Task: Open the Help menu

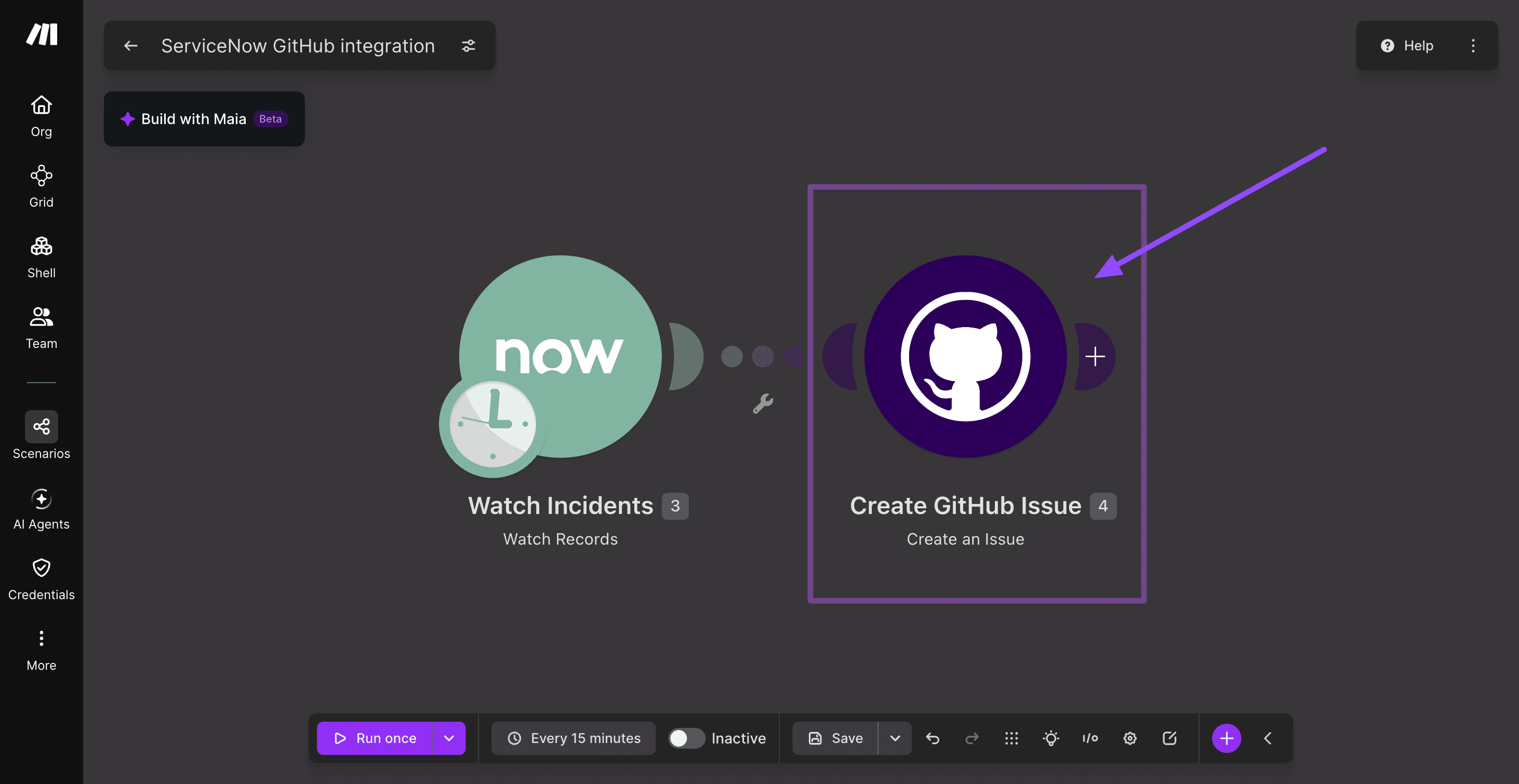Action: click(1407, 46)
